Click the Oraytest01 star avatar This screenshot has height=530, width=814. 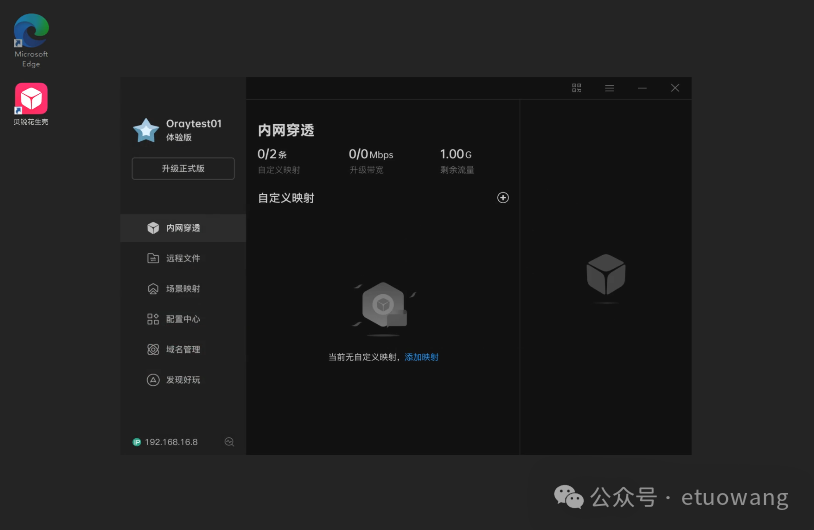click(x=146, y=130)
